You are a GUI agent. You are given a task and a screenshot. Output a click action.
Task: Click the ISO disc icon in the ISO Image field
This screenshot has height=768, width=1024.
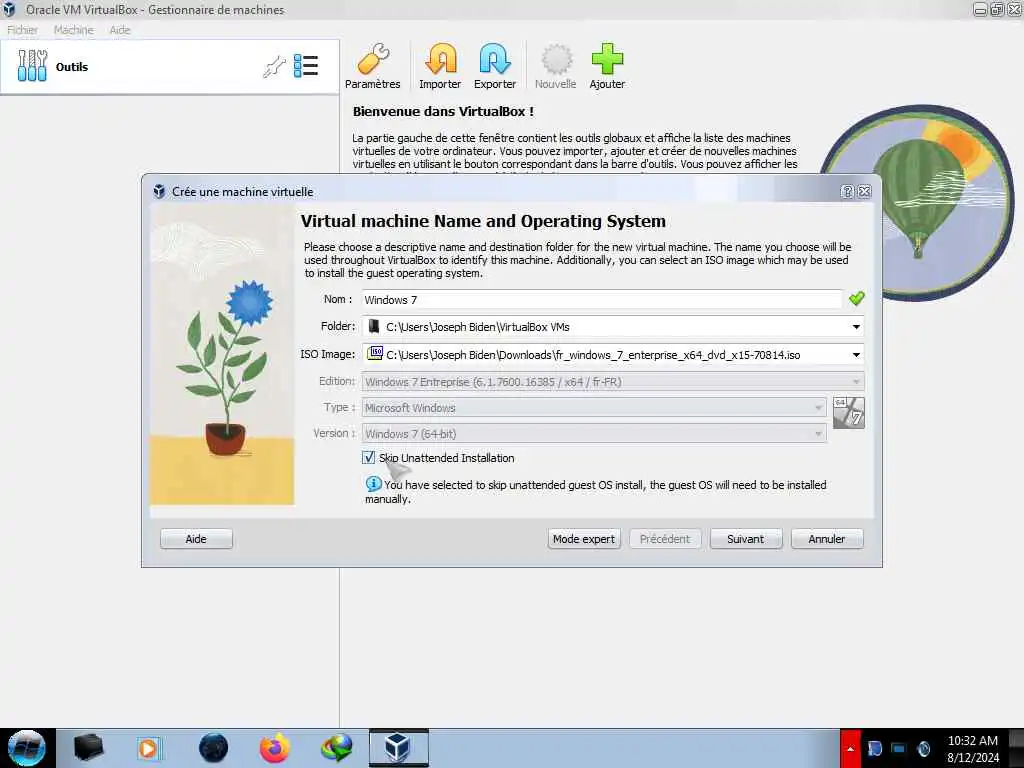[x=375, y=353]
